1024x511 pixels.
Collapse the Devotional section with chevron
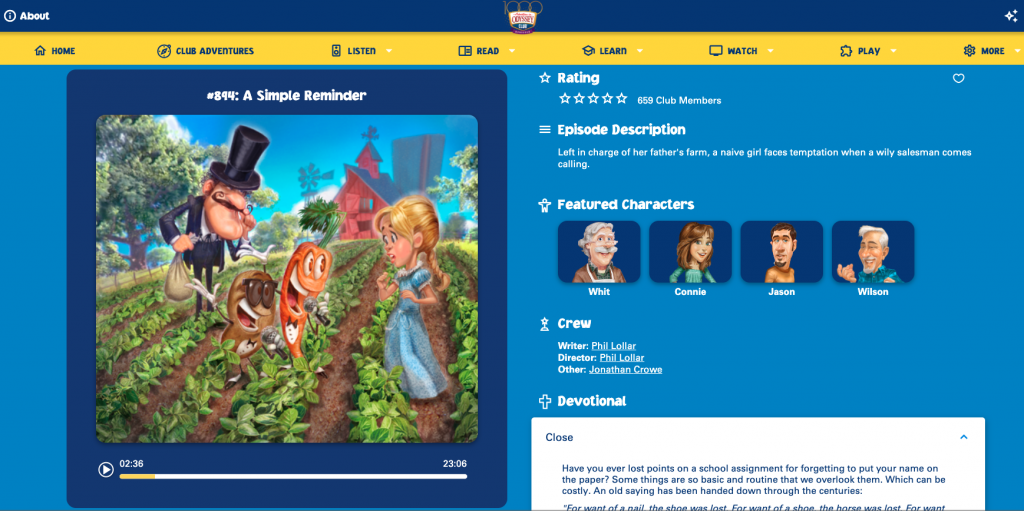click(963, 437)
